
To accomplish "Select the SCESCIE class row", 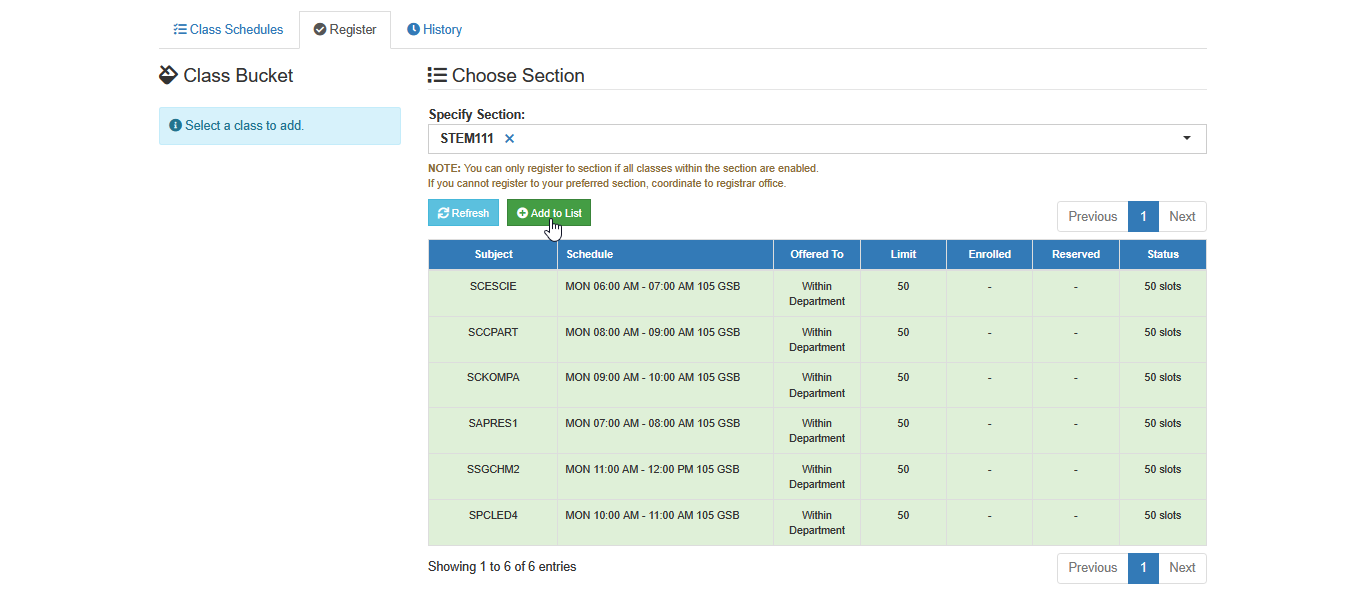I will tap(817, 294).
